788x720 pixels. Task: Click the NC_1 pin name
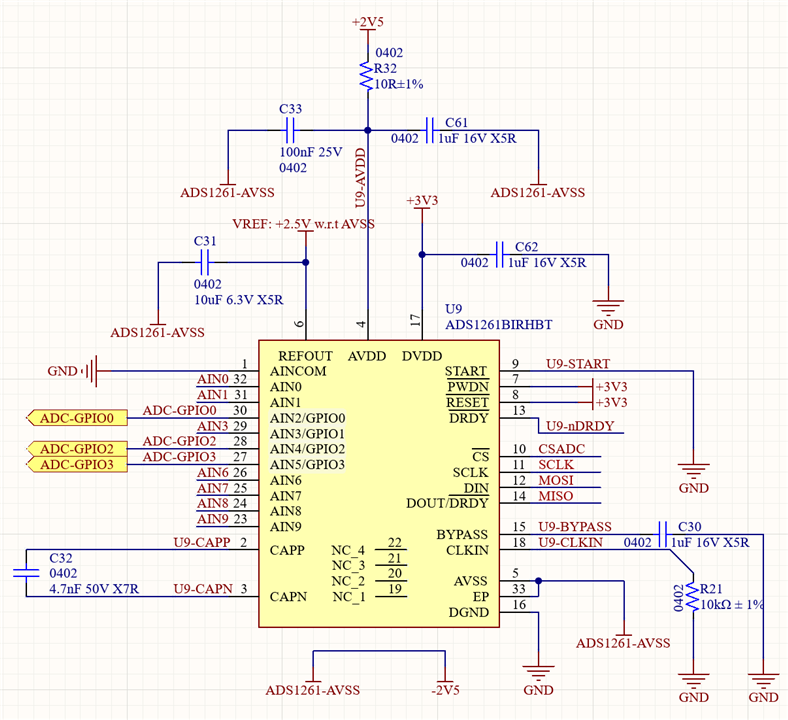(348, 596)
